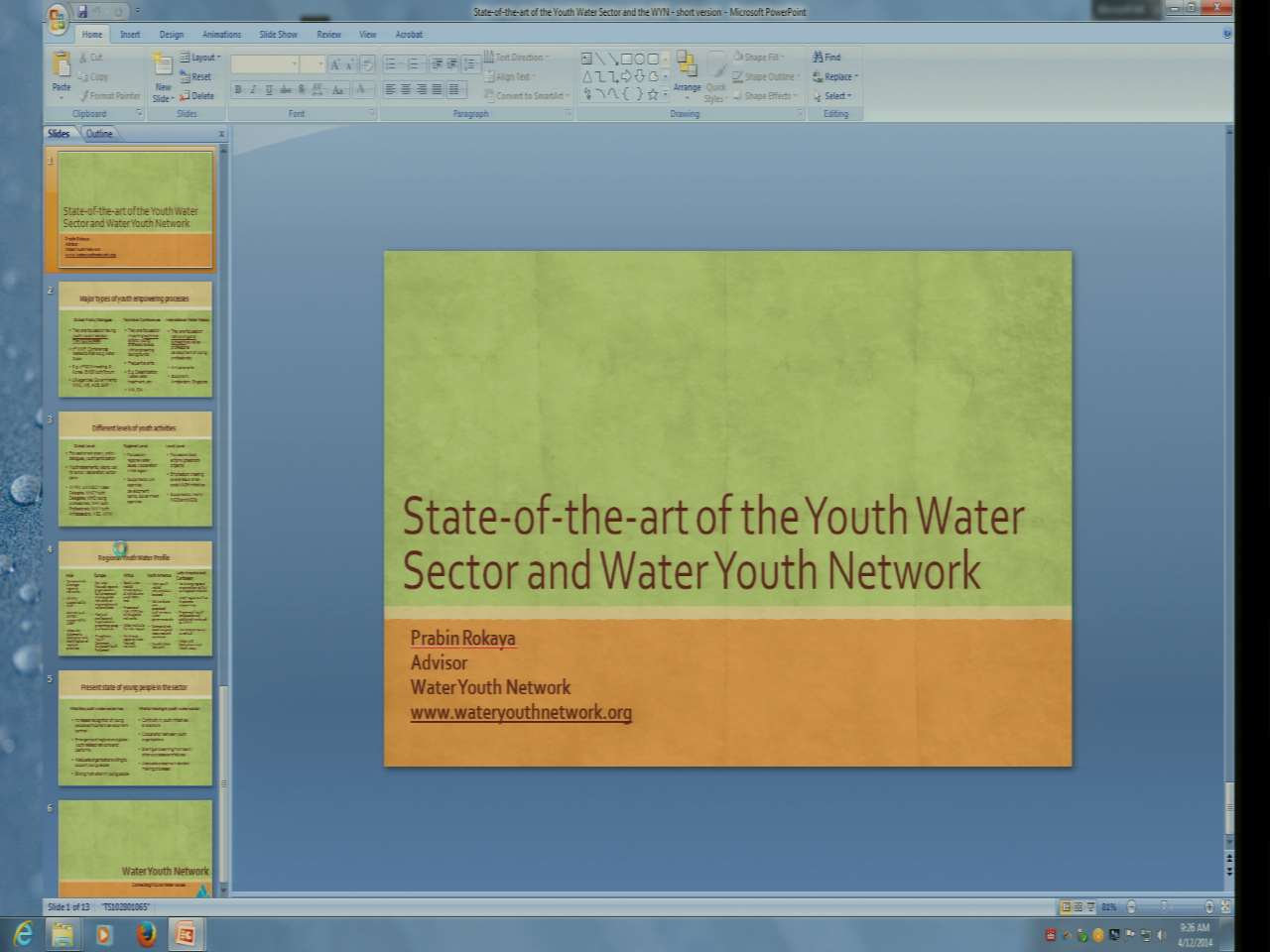This screenshot has height=952, width=1270.
Task: Open the Animations tab
Action: click(221, 34)
